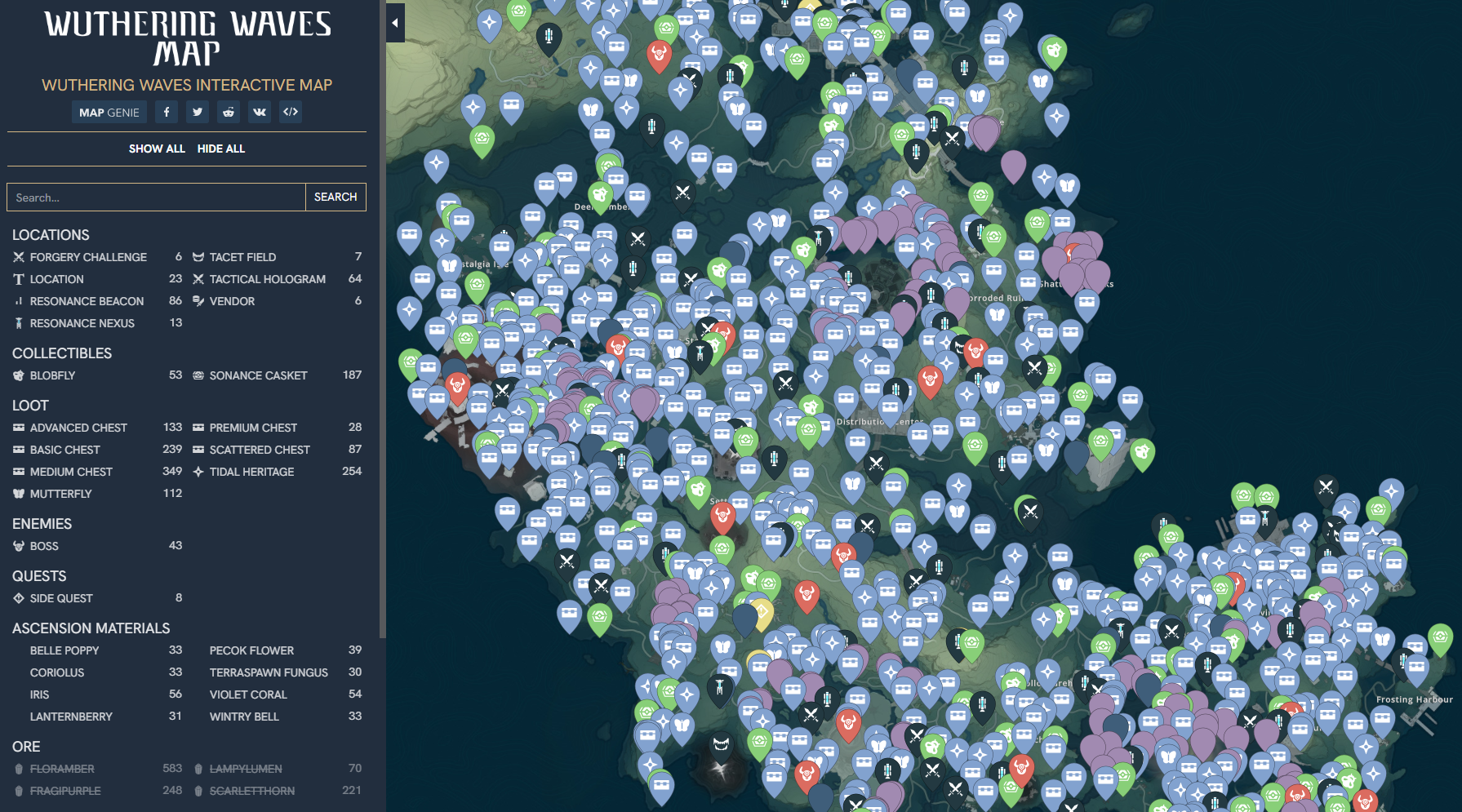This screenshot has width=1462, height=812.
Task: Click the Premium Chest icon
Action: (x=198, y=428)
